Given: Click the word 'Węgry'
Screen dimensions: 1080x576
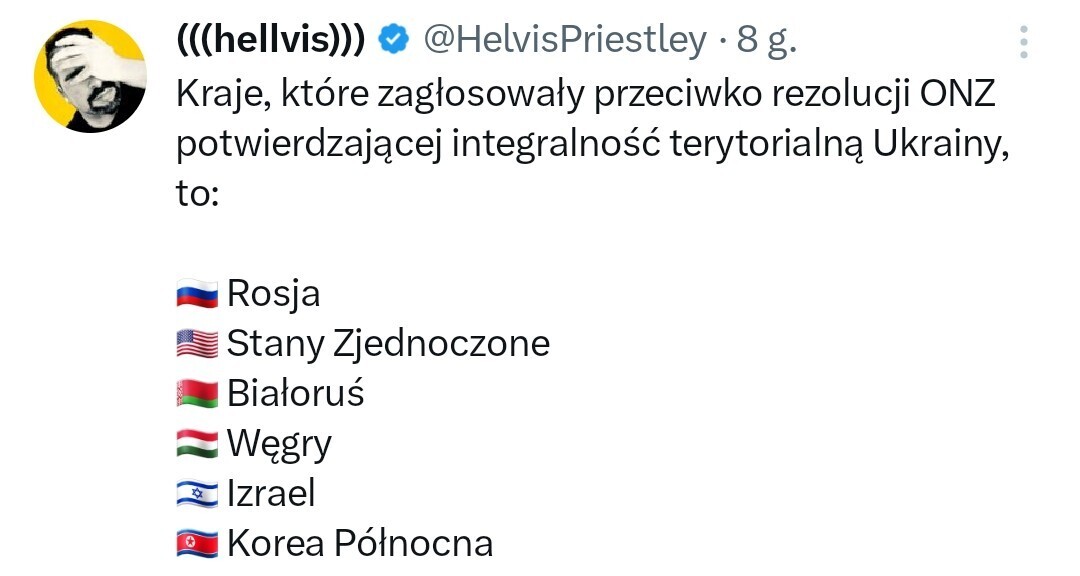Looking at the screenshot, I should [279, 444].
